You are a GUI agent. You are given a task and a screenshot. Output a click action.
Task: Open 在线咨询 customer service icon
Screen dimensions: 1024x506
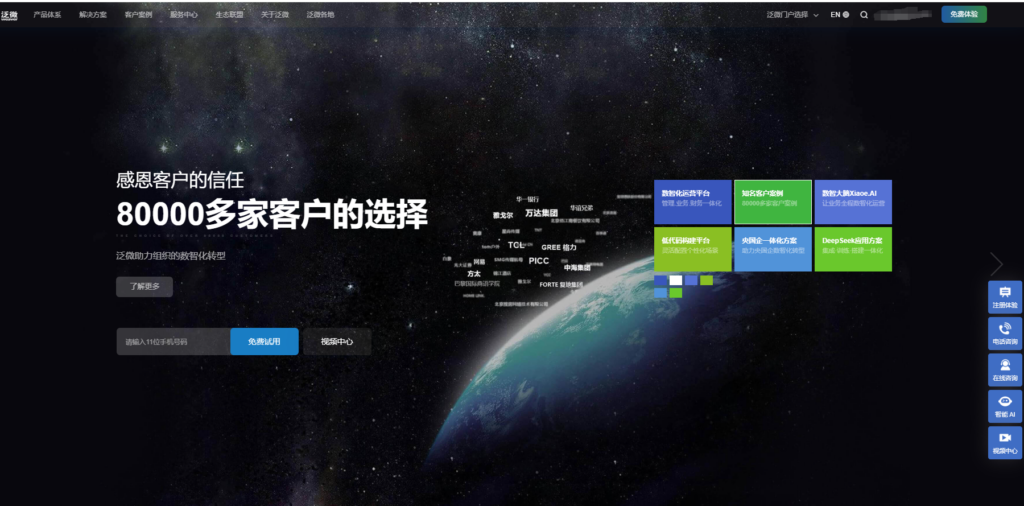(1004, 370)
